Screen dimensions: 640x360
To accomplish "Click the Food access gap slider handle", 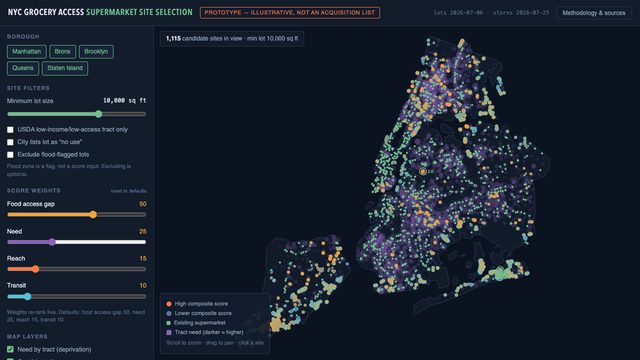I will (93, 215).
